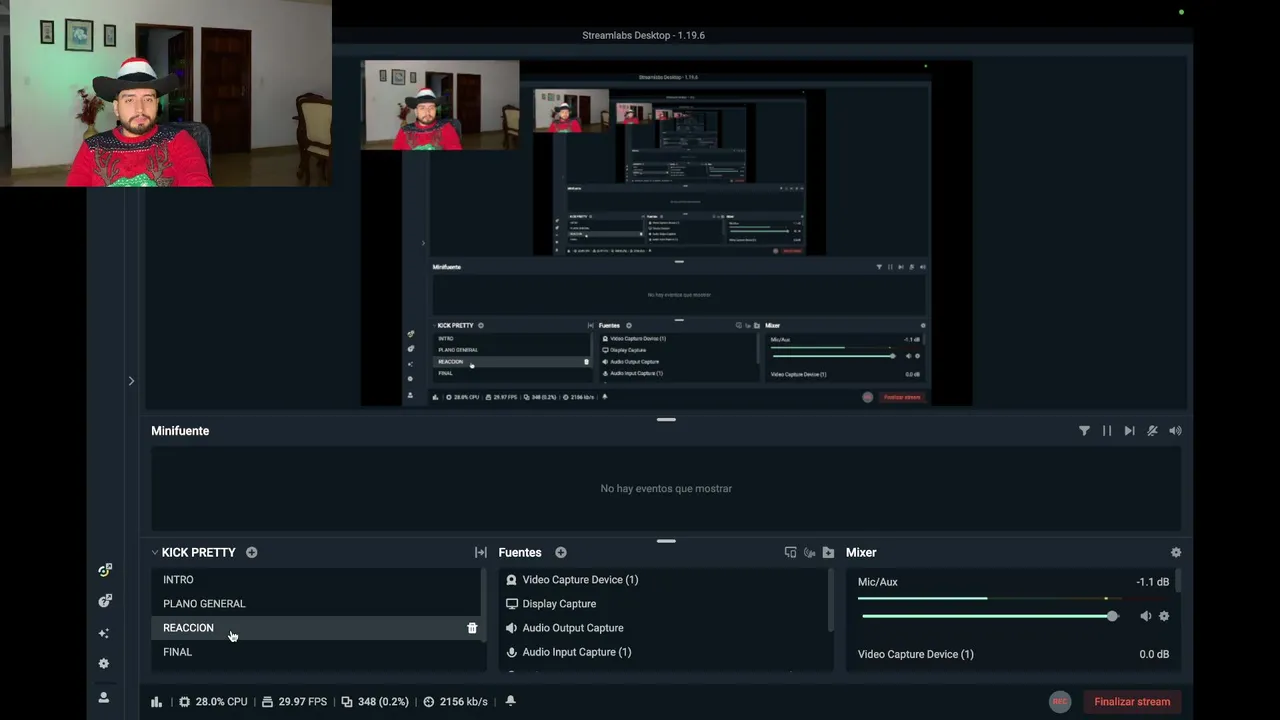Switch to the INTRO scene
The width and height of the screenshot is (1280, 720).
coord(318,580)
